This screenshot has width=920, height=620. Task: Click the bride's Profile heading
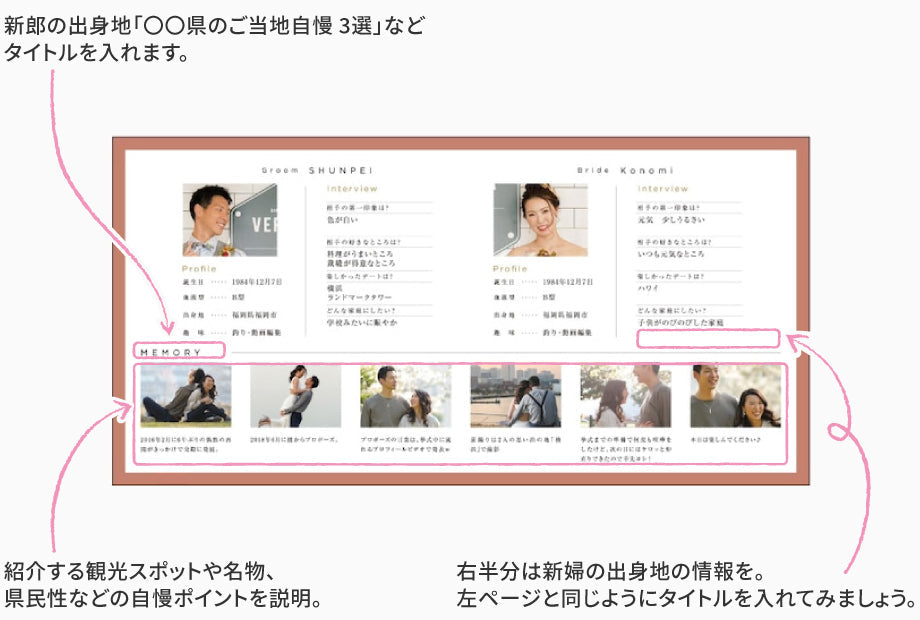[x=510, y=269]
